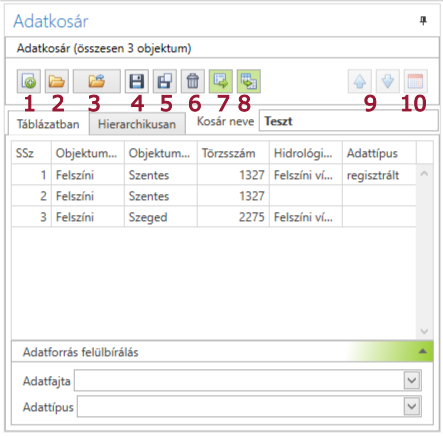Collapse the Adatforrás felülbírálás section
Viewport: 443px width, 436px height.
(422, 351)
